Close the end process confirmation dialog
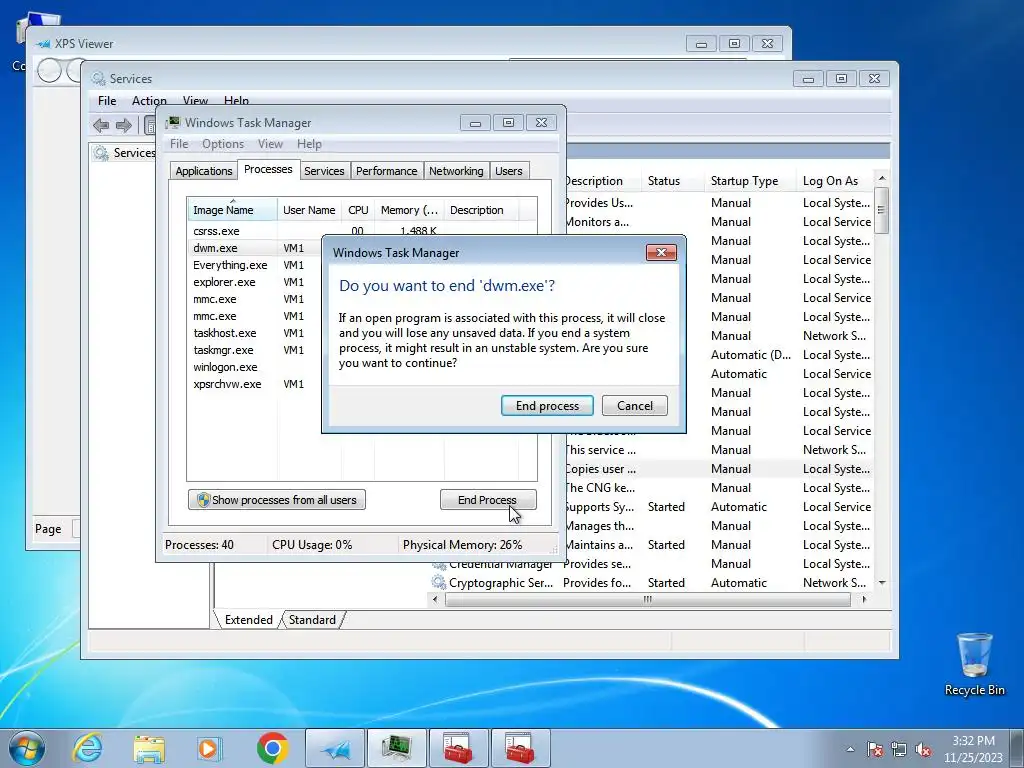Image resolution: width=1024 pixels, height=768 pixels. click(661, 253)
